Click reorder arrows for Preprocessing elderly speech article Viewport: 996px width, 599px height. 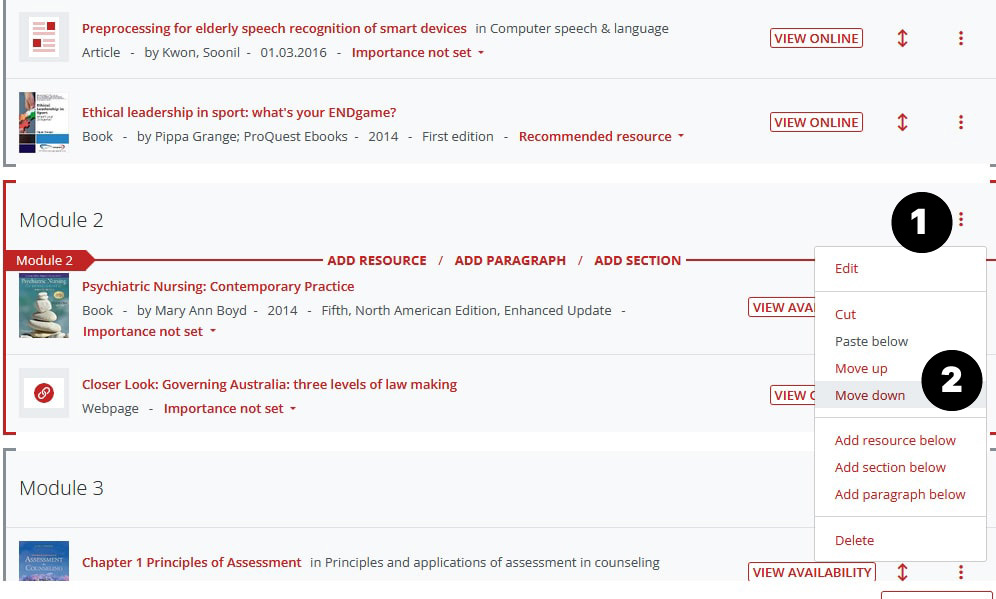pos(902,38)
